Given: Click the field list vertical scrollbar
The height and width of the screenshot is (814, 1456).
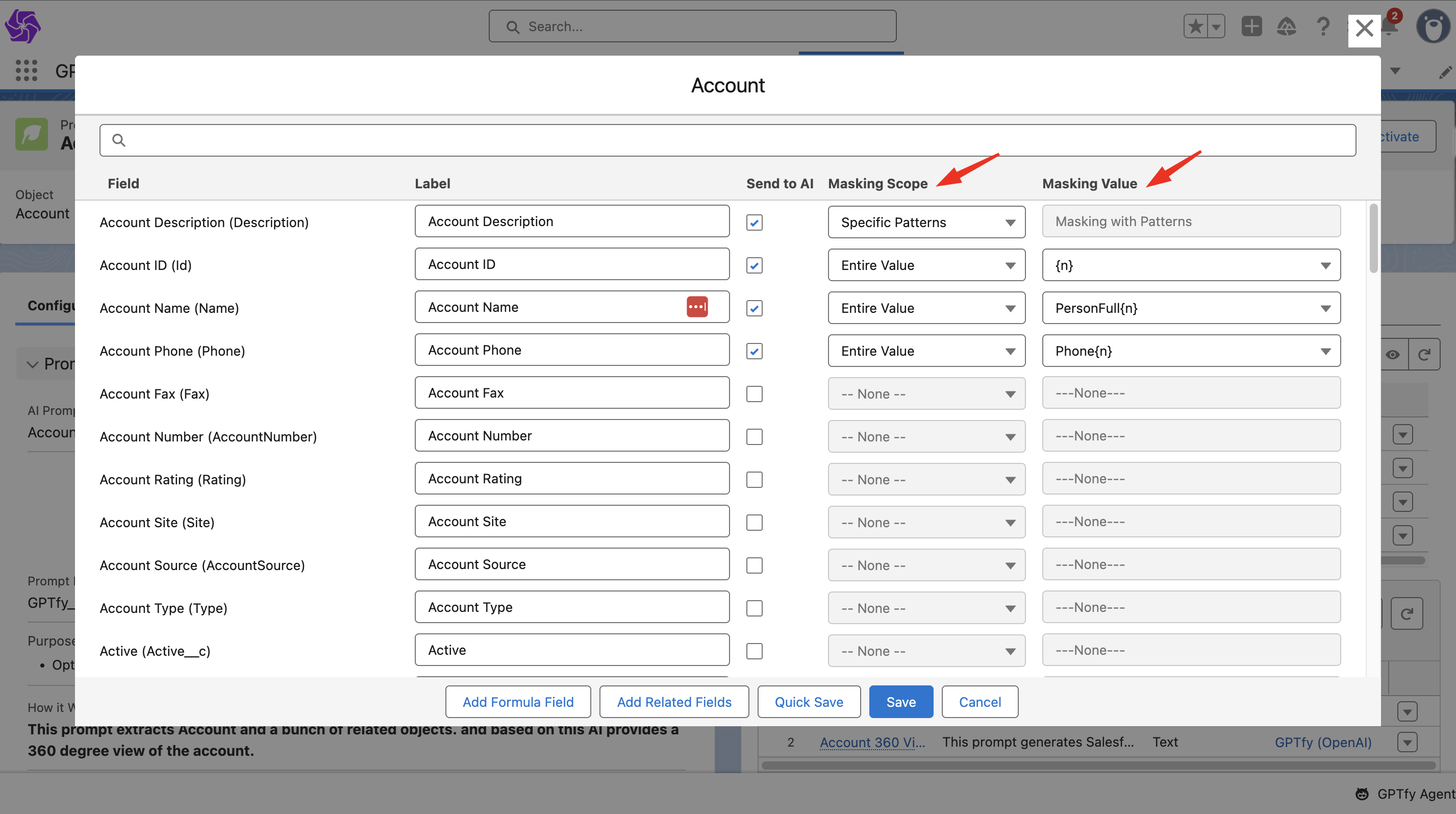Looking at the screenshot, I should tap(1373, 238).
